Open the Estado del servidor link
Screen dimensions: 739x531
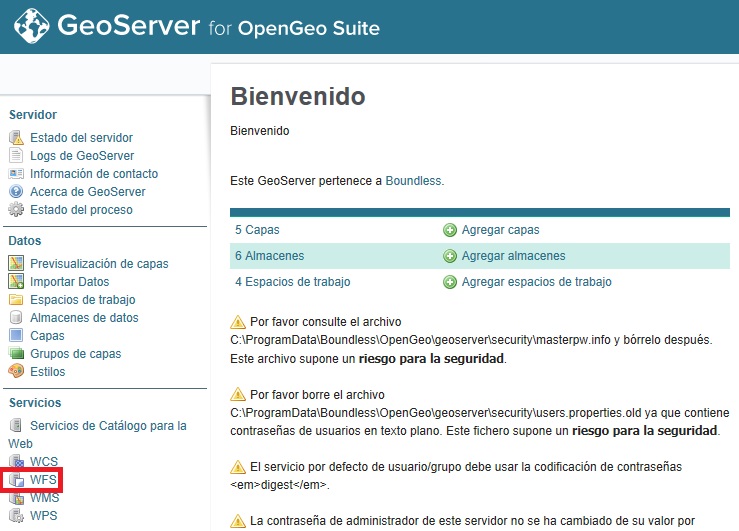click(x=82, y=138)
